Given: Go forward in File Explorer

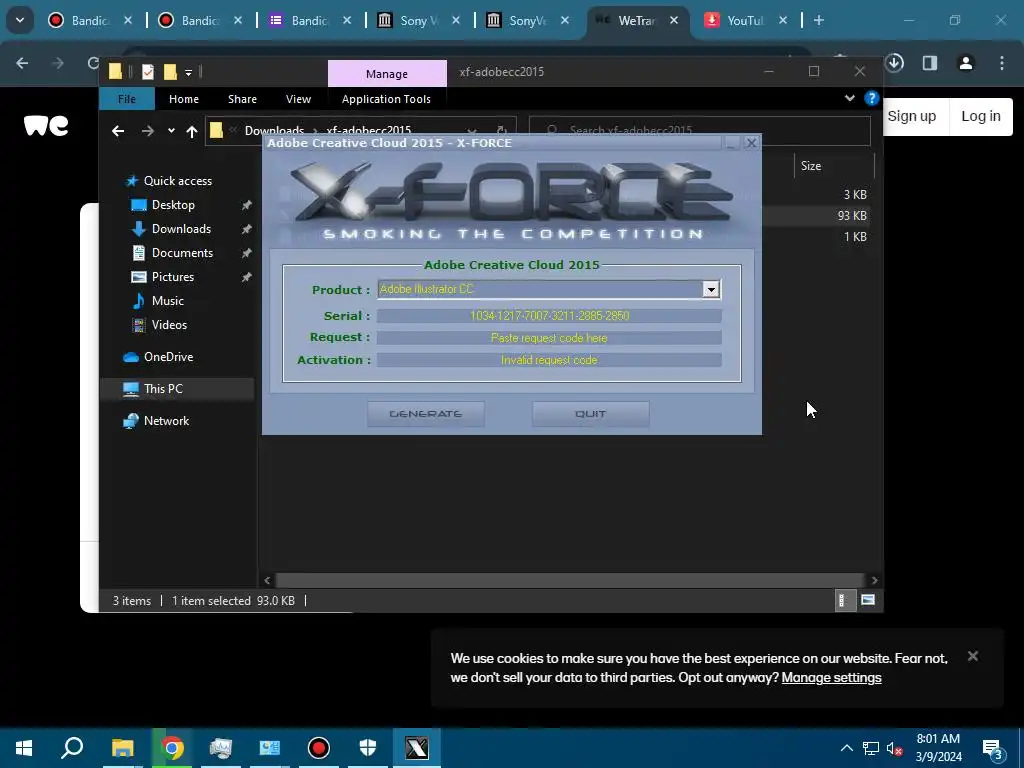Looking at the screenshot, I should pyautogui.click(x=148, y=131).
